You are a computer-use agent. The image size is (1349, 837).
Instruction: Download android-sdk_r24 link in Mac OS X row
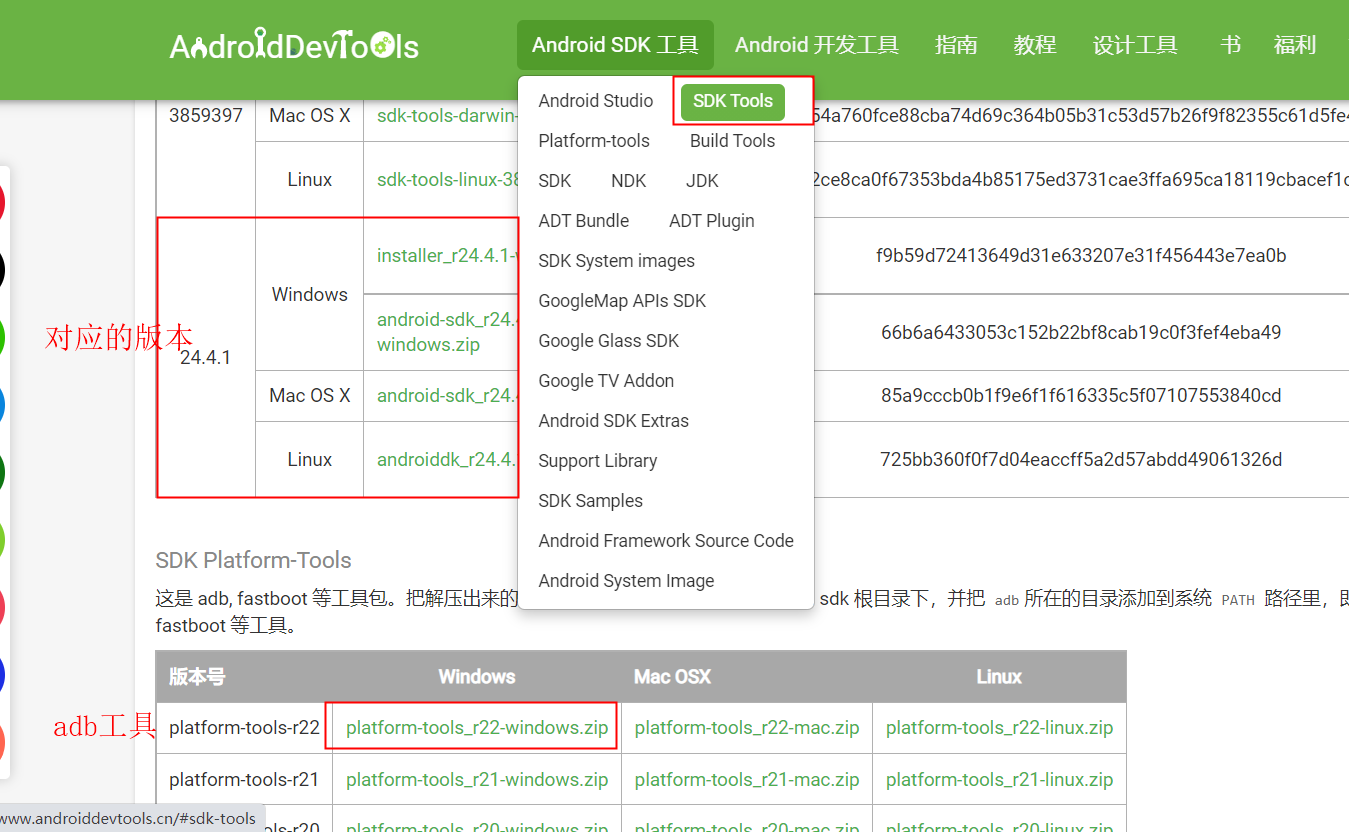[447, 396]
